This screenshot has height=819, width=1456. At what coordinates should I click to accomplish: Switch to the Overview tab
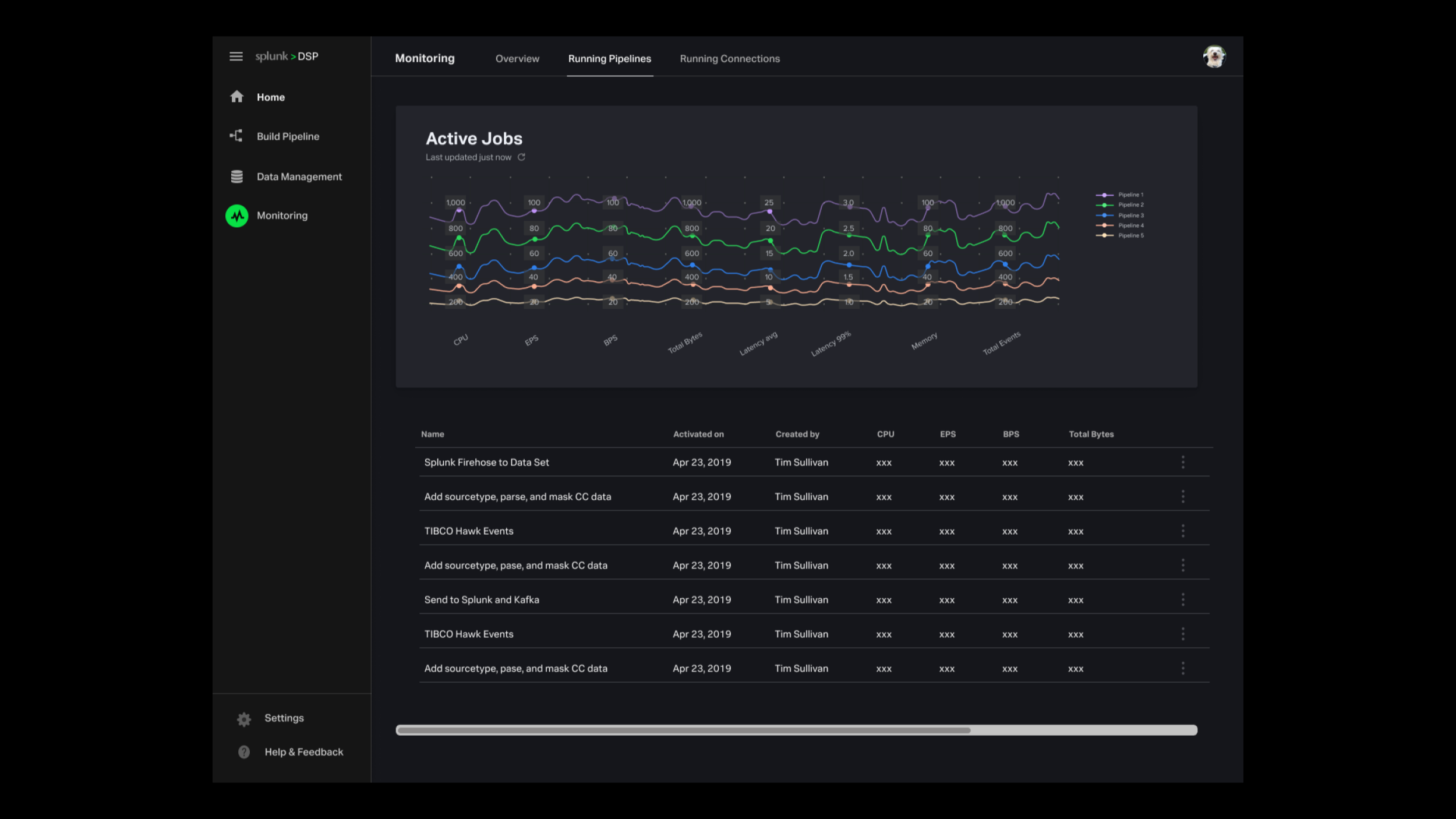pos(517,59)
